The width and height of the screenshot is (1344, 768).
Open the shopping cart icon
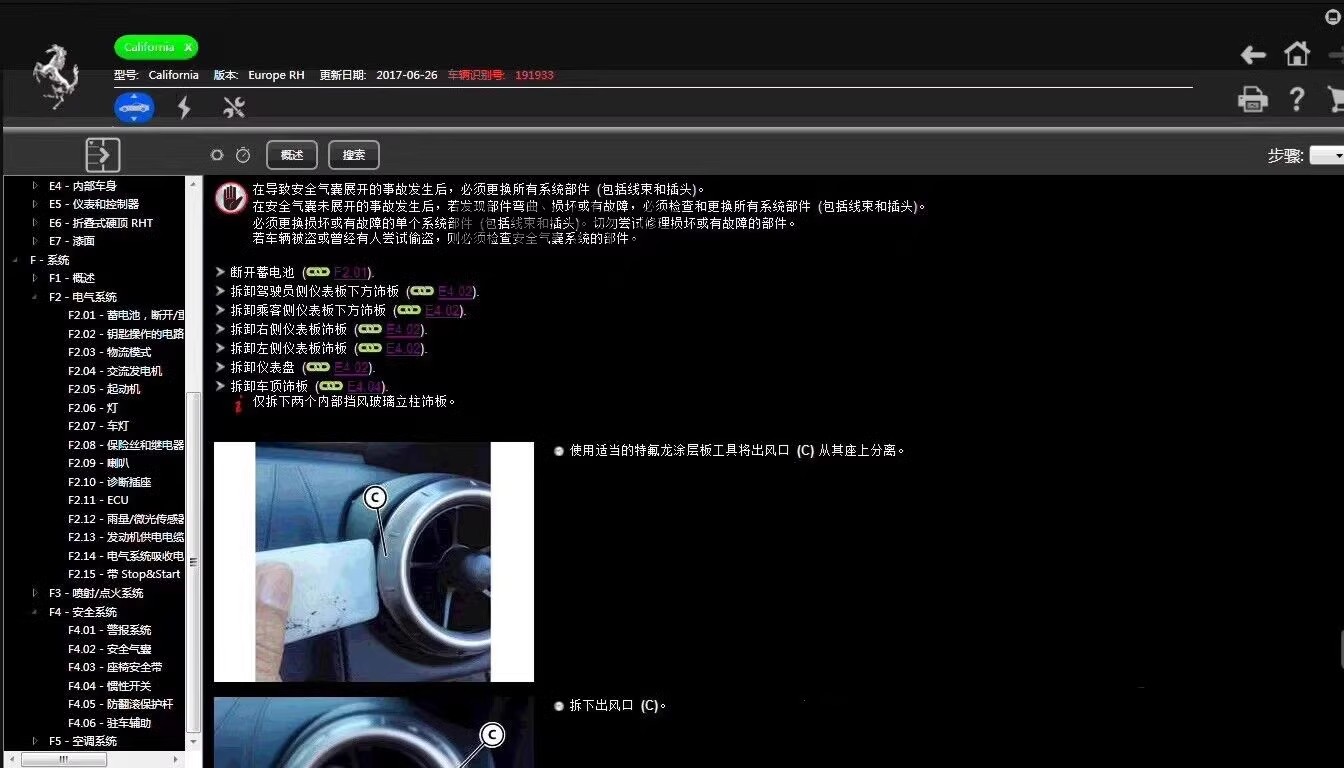(1336, 99)
